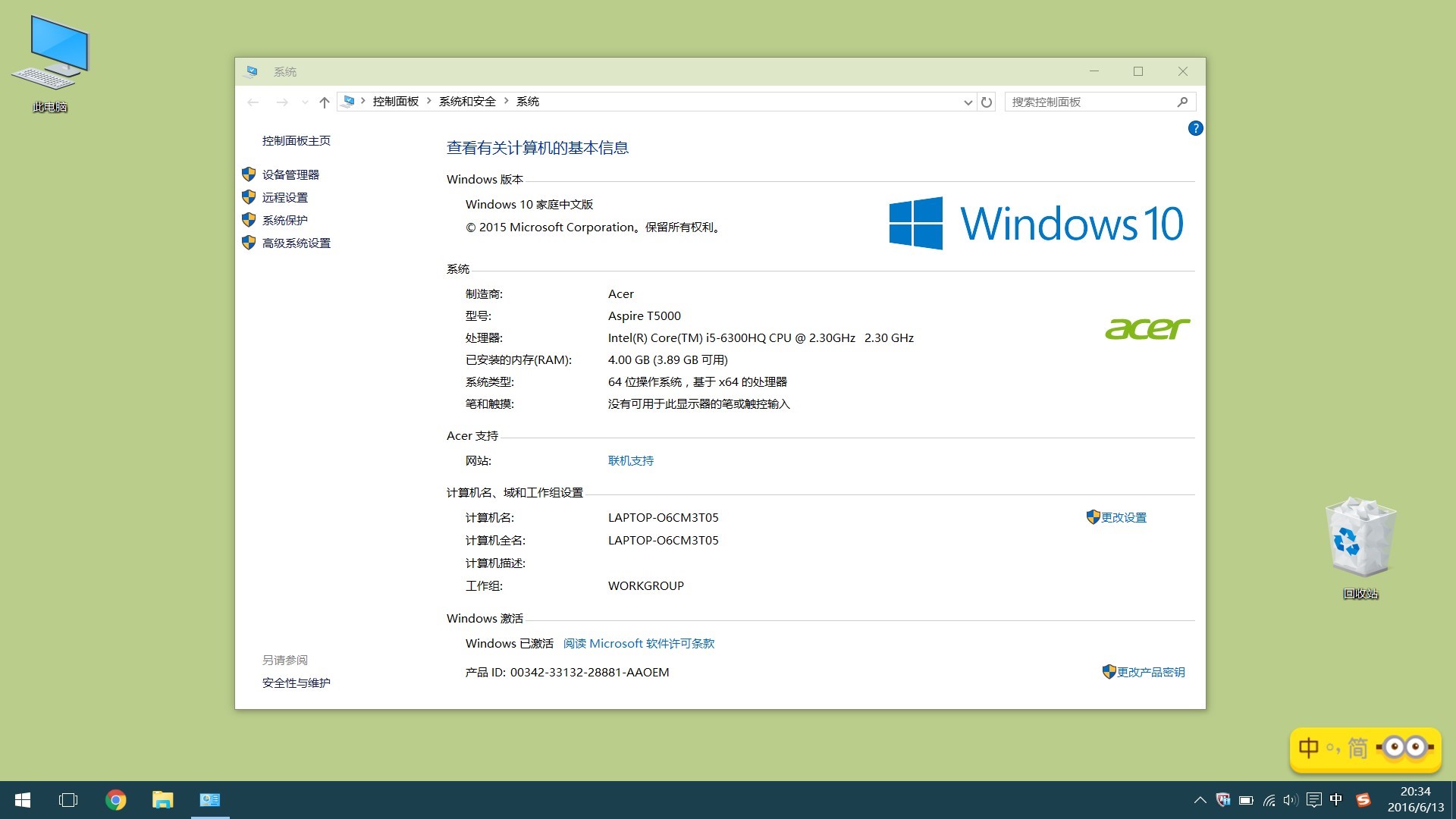The width and height of the screenshot is (1456, 819).
Task: Read Microsoft software license terms link
Action: pyautogui.click(x=639, y=643)
